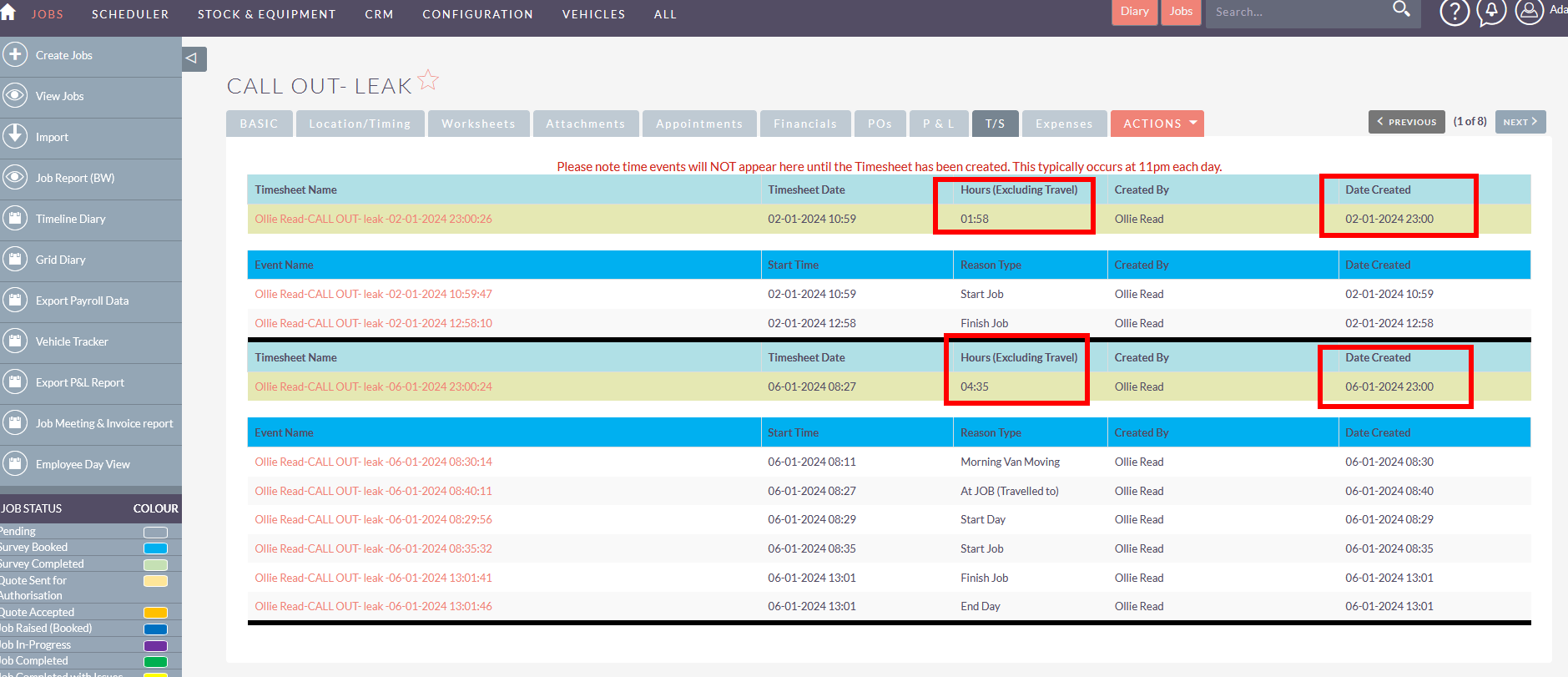Open event link 06-01-2024 13:01:46

[374, 606]
